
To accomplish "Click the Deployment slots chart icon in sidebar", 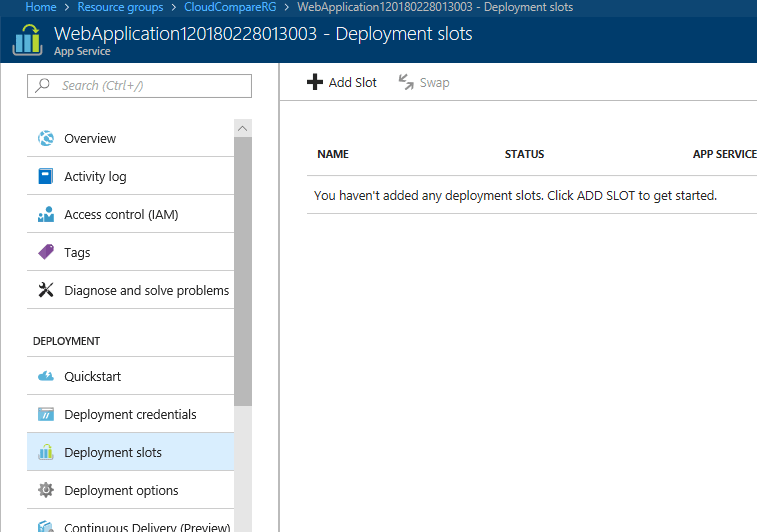I will [46, 452].
